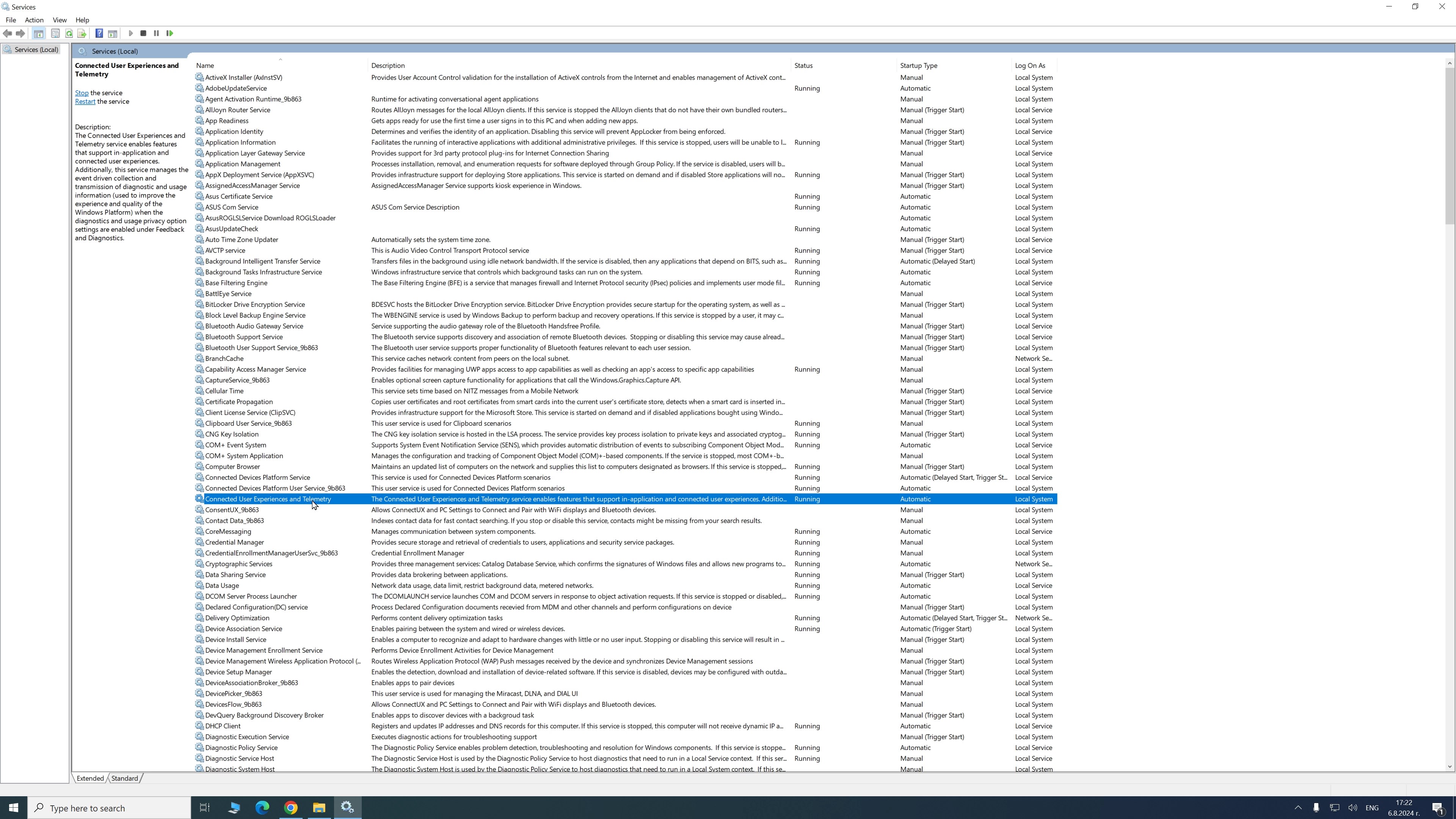
Task: Click the Pause Service toolbar icon
Action: point(157,33)
